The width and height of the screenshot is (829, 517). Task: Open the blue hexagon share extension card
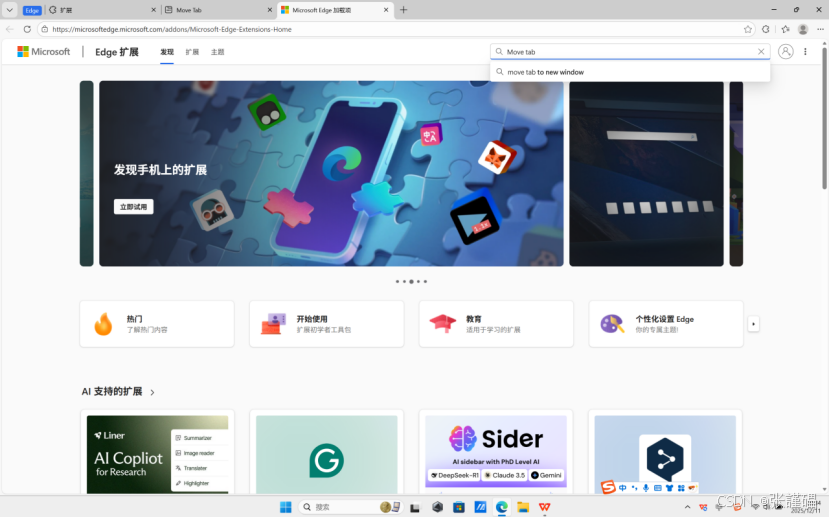[x=665, y=453]
